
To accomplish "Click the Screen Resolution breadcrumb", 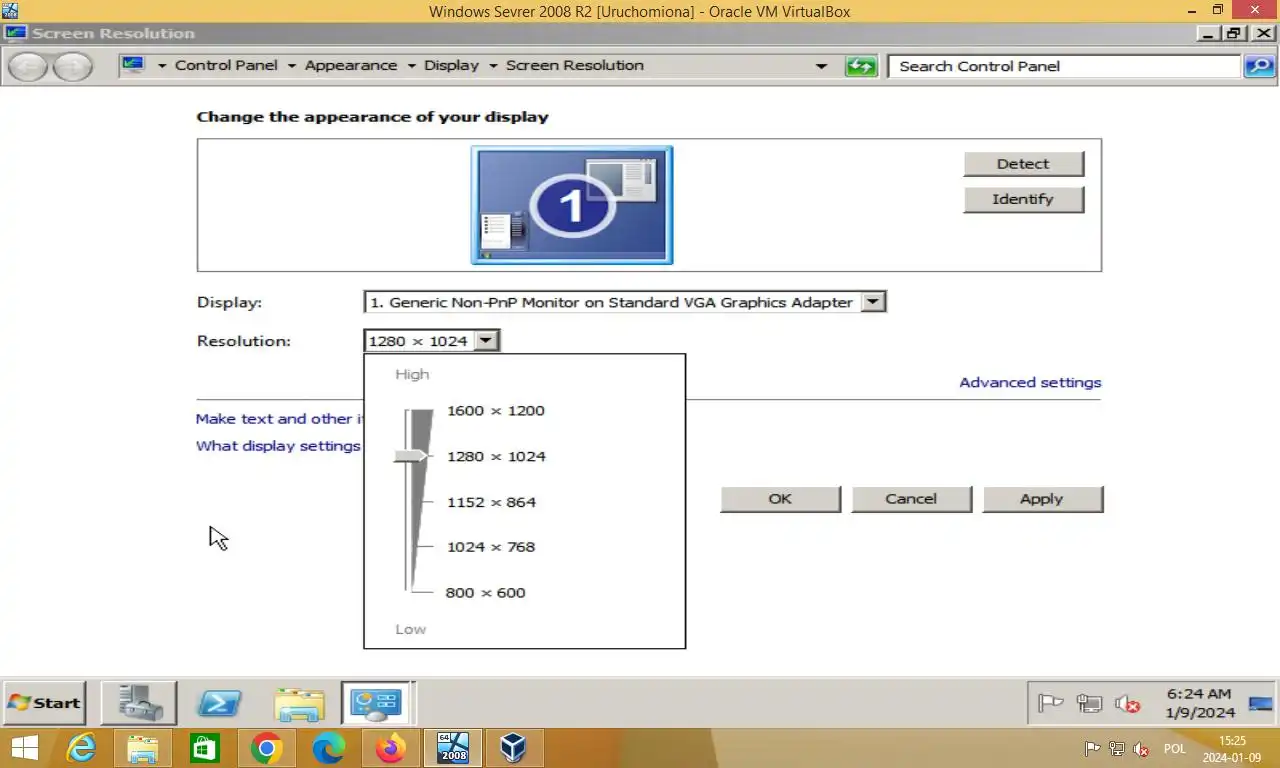I will (x=575, y=65).
